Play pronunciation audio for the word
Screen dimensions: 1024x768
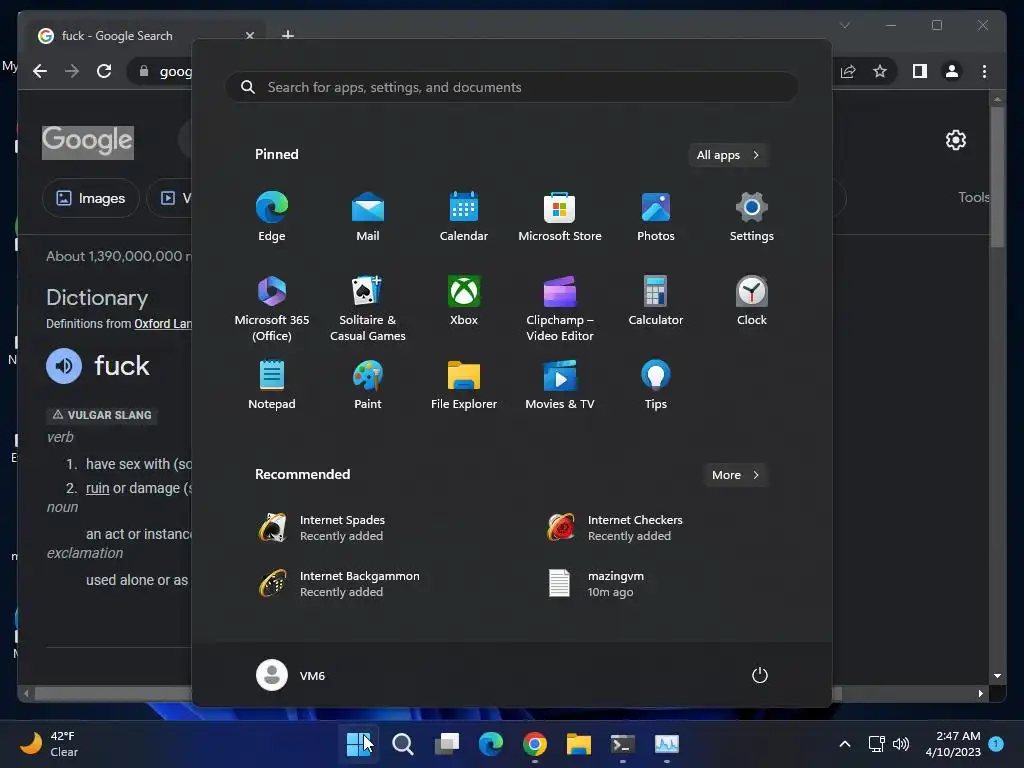point(64,366)
